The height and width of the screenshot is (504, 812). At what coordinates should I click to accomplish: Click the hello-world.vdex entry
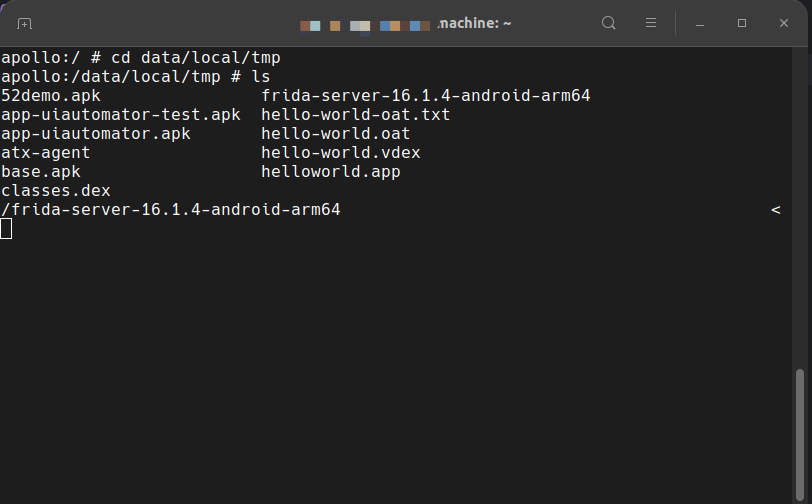(341, 153)
